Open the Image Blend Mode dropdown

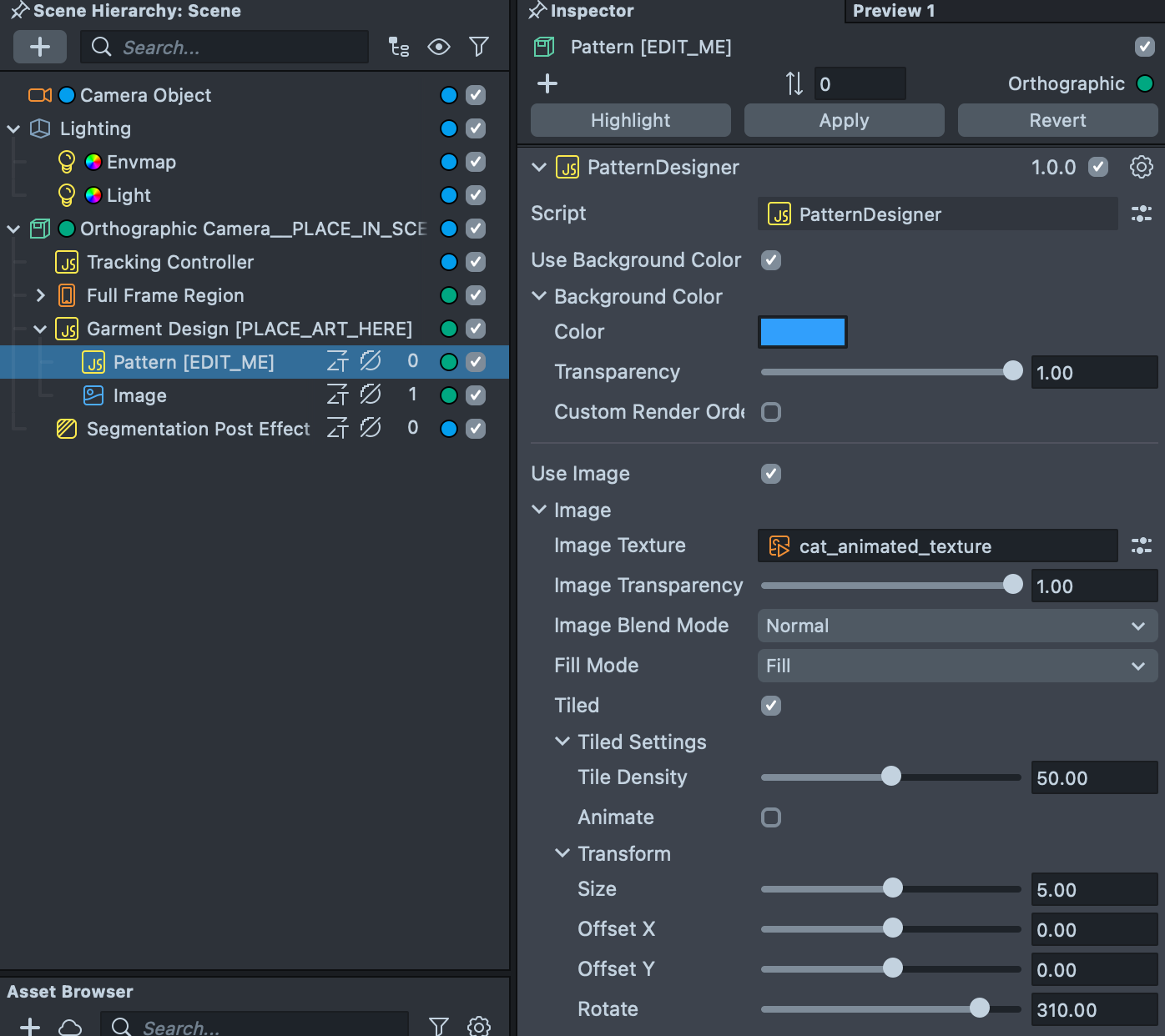[956, 626]
